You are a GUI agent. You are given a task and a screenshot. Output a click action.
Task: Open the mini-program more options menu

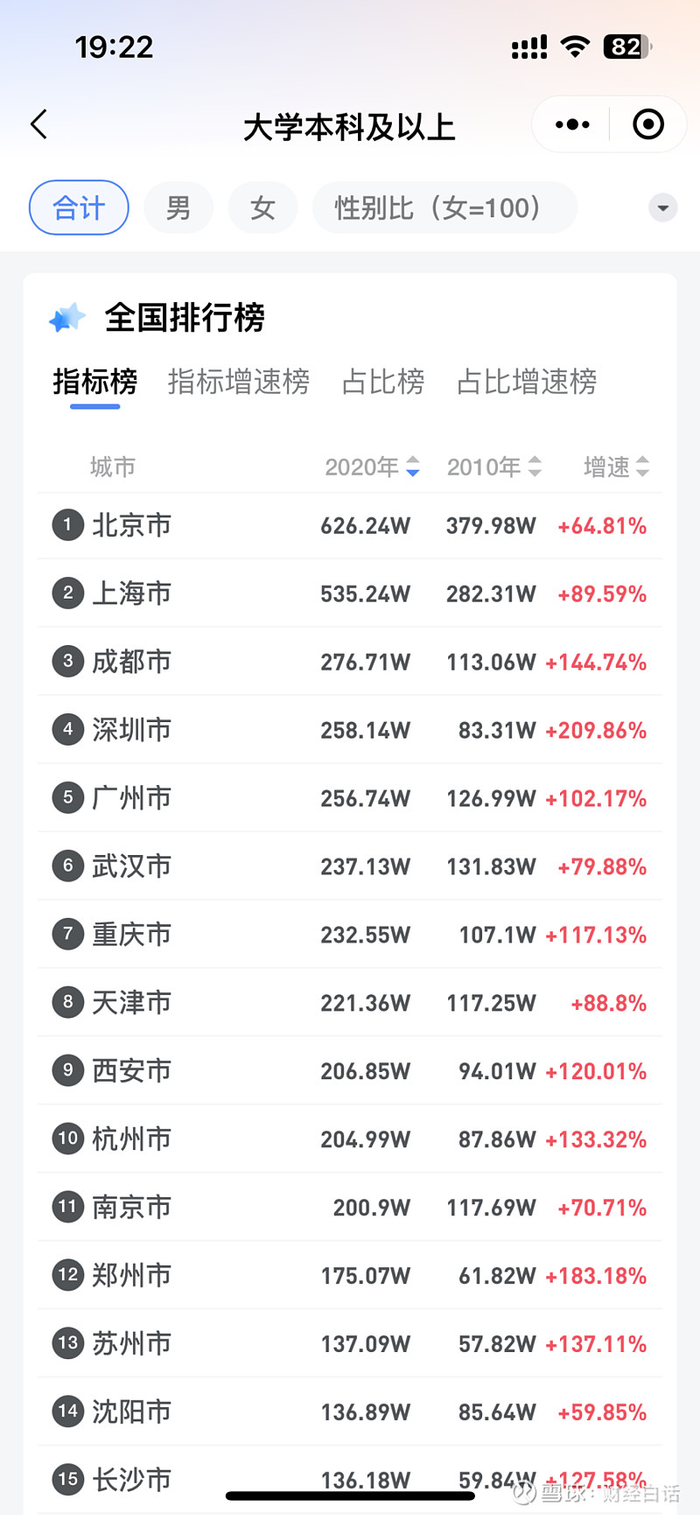[x=572, y=125]
